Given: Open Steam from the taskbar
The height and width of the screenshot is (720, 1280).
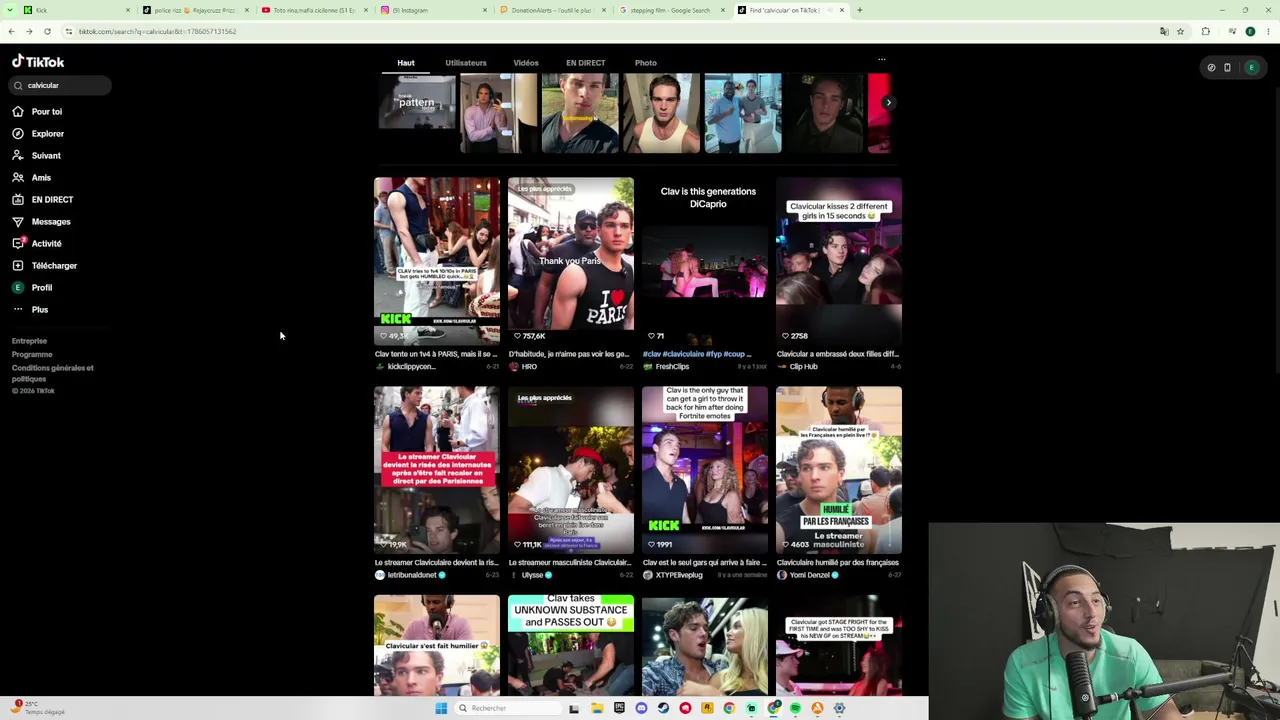Looking at the screenshot, I should (663, 708).
